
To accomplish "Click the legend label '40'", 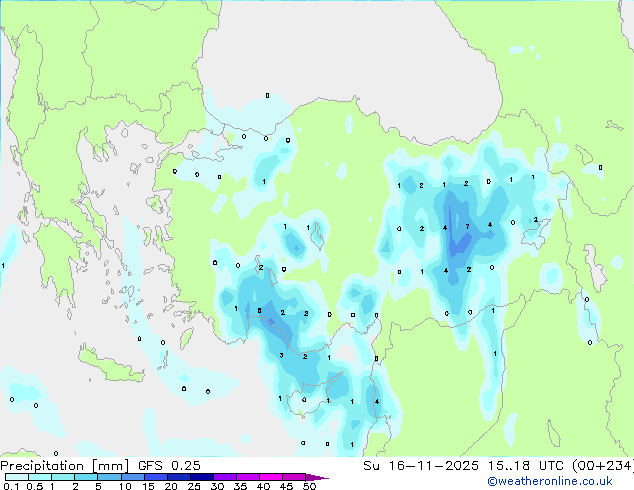I will click(x=263, y=486).
